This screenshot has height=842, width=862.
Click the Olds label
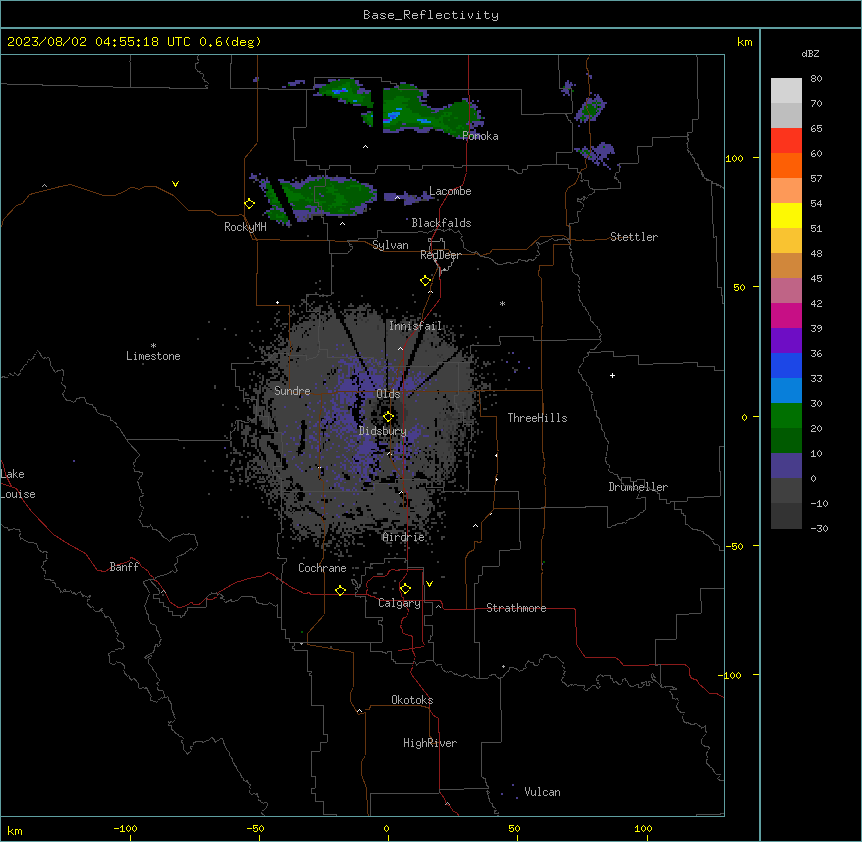(388, 394)
